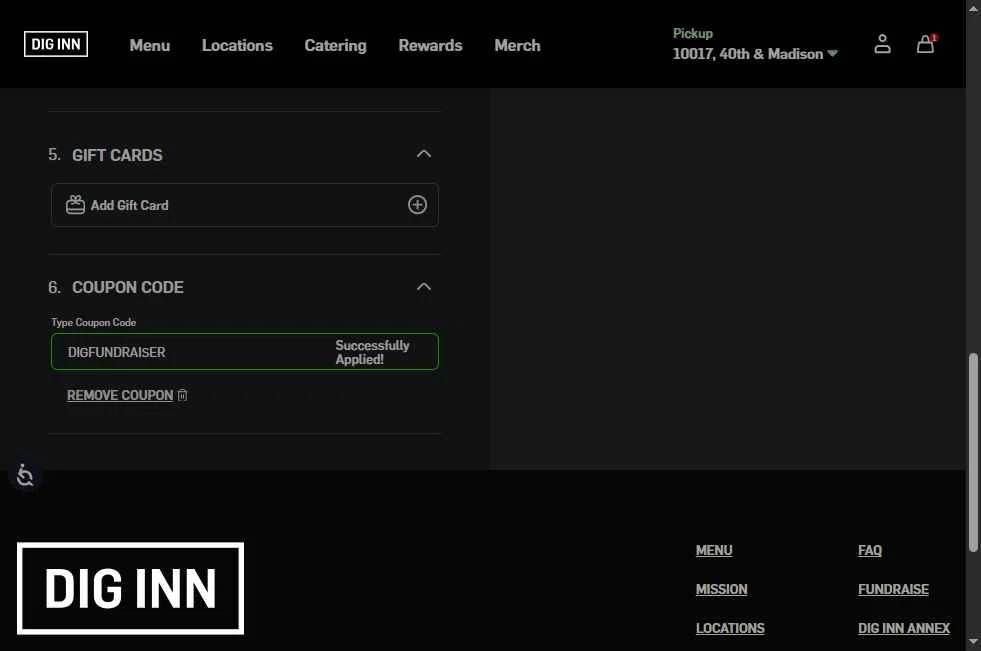
Task: Collapse the Gift Cards section chevron
Action: click(424, 154)
